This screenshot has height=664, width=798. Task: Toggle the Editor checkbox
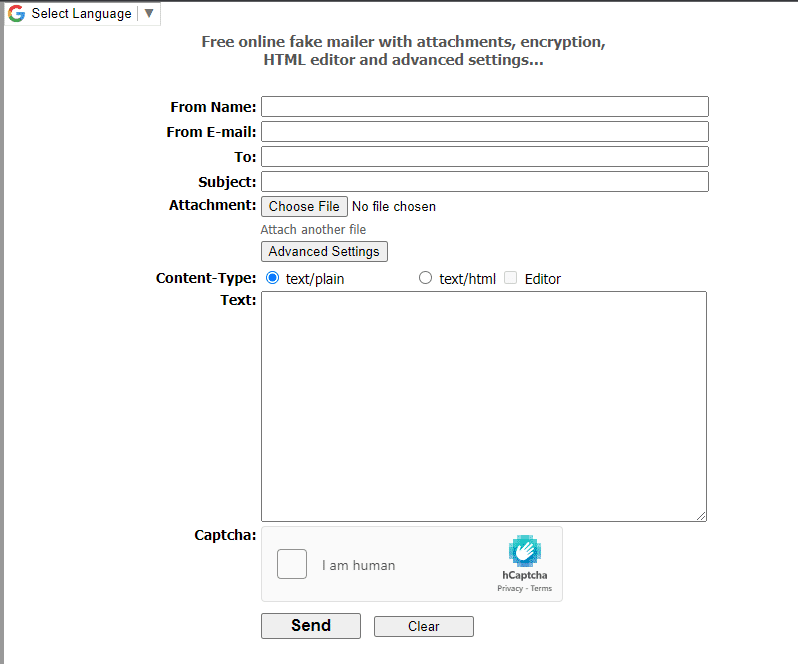coord(511,278)
